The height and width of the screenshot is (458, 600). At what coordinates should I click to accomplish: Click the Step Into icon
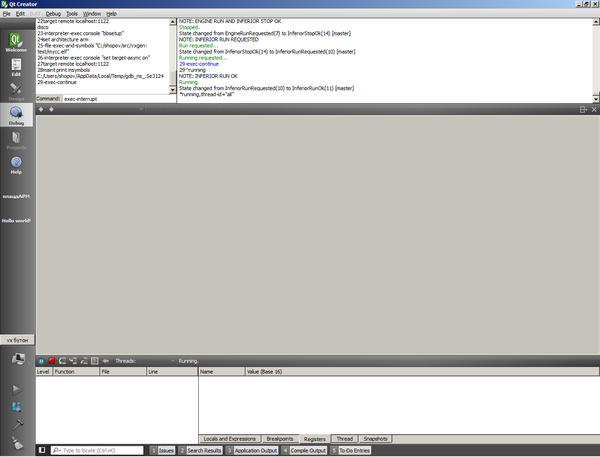click(73, 361)
